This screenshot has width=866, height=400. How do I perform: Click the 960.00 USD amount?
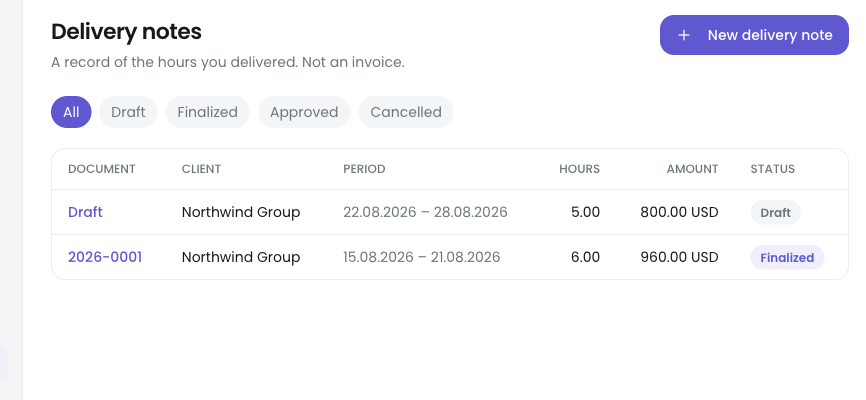pos(679,257)
